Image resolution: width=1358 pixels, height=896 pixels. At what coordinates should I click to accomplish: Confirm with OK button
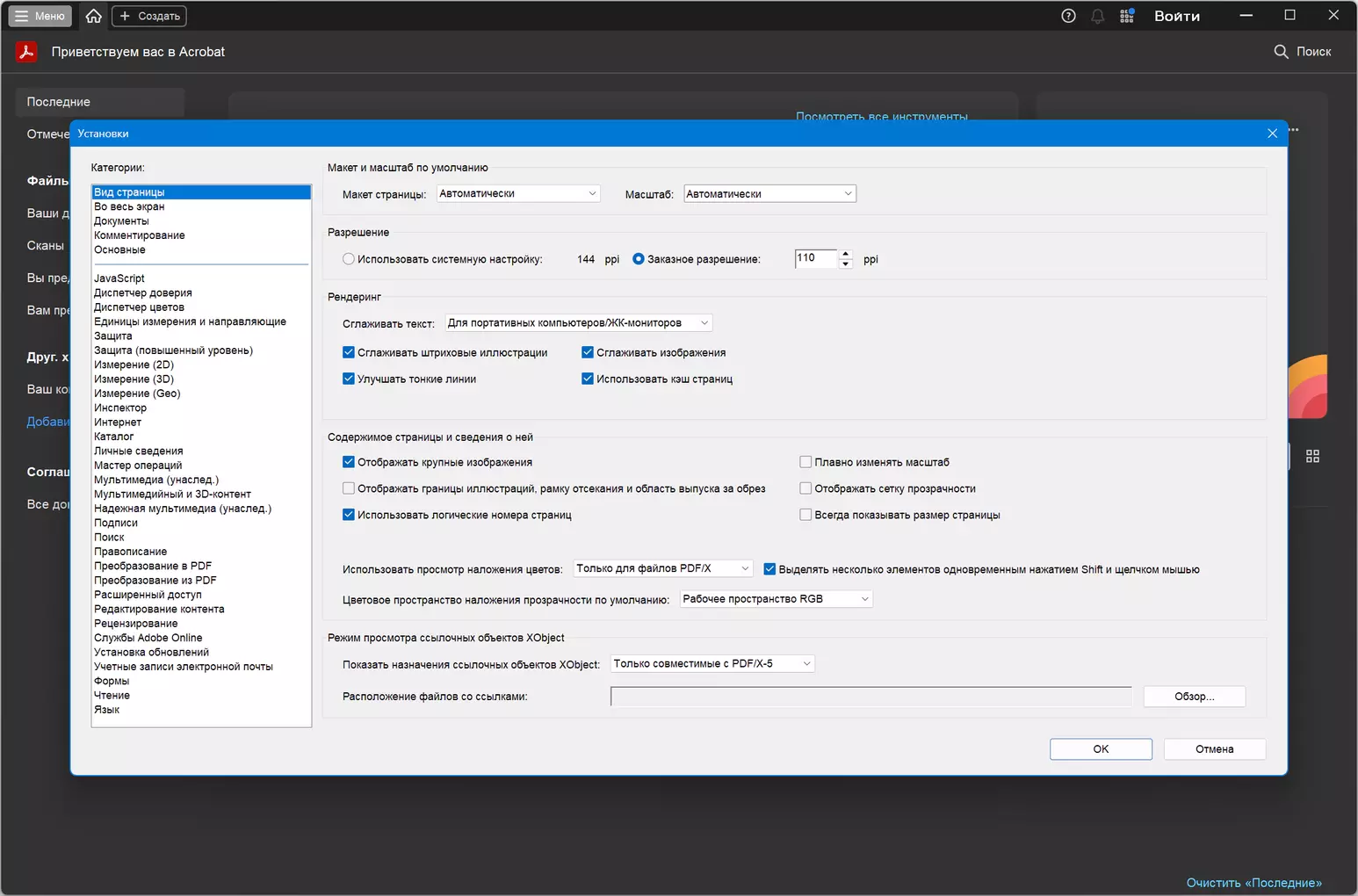coord(1101,749)
